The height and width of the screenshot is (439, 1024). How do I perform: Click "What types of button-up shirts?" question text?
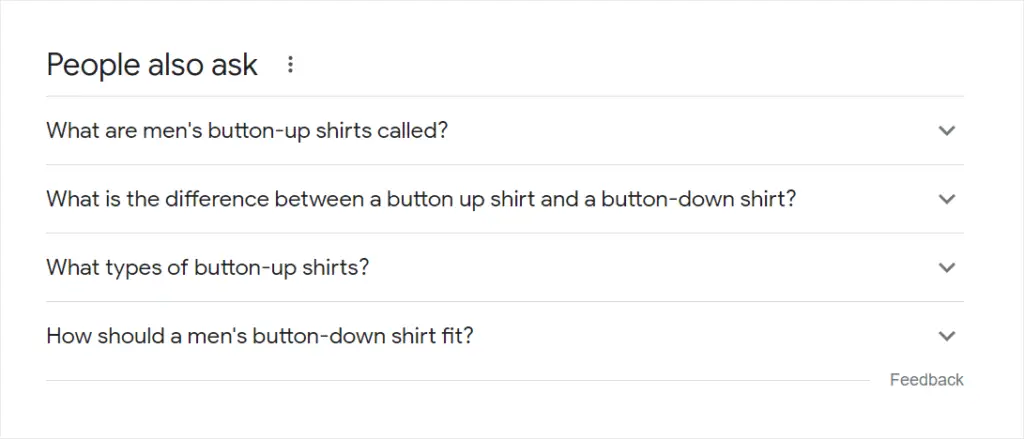208,268
